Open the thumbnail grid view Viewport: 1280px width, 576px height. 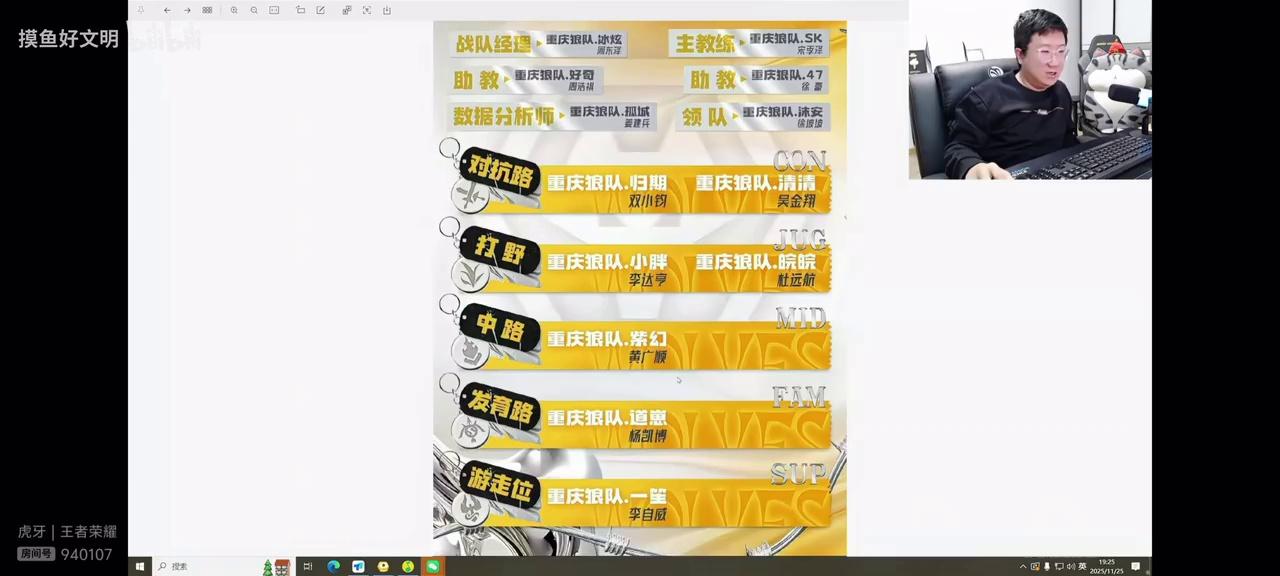pos(207,10)
